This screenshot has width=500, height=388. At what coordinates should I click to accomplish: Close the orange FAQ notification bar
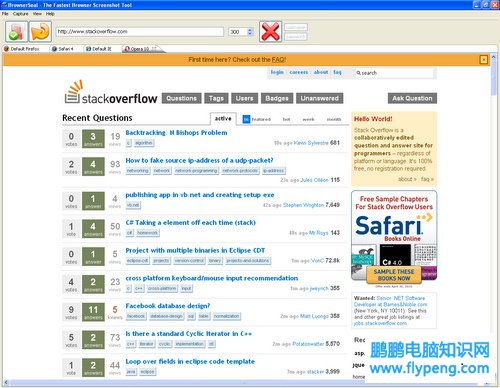pos(483,60)
